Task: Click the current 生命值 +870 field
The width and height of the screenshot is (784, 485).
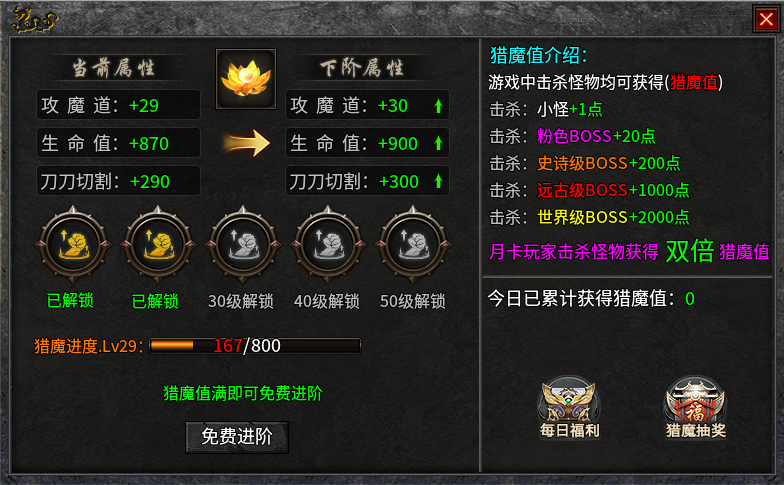Action: click(x=118, y=143)
